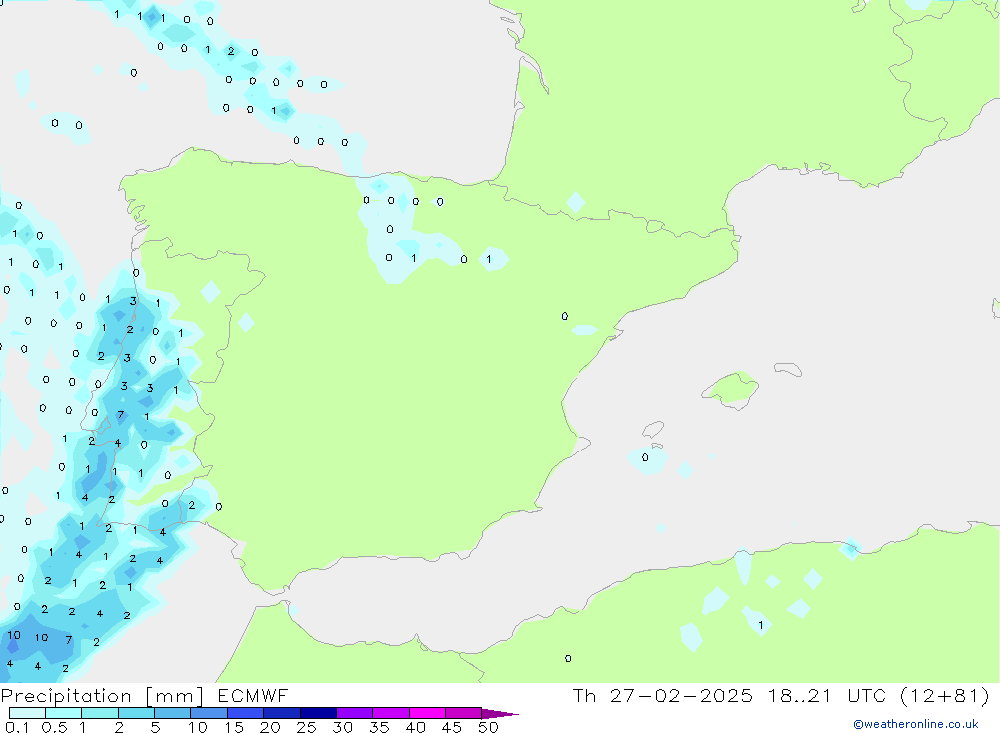Click Mallorca island on the map
Viewport: 1000px width, 733px height.
(x=732, y=388)
